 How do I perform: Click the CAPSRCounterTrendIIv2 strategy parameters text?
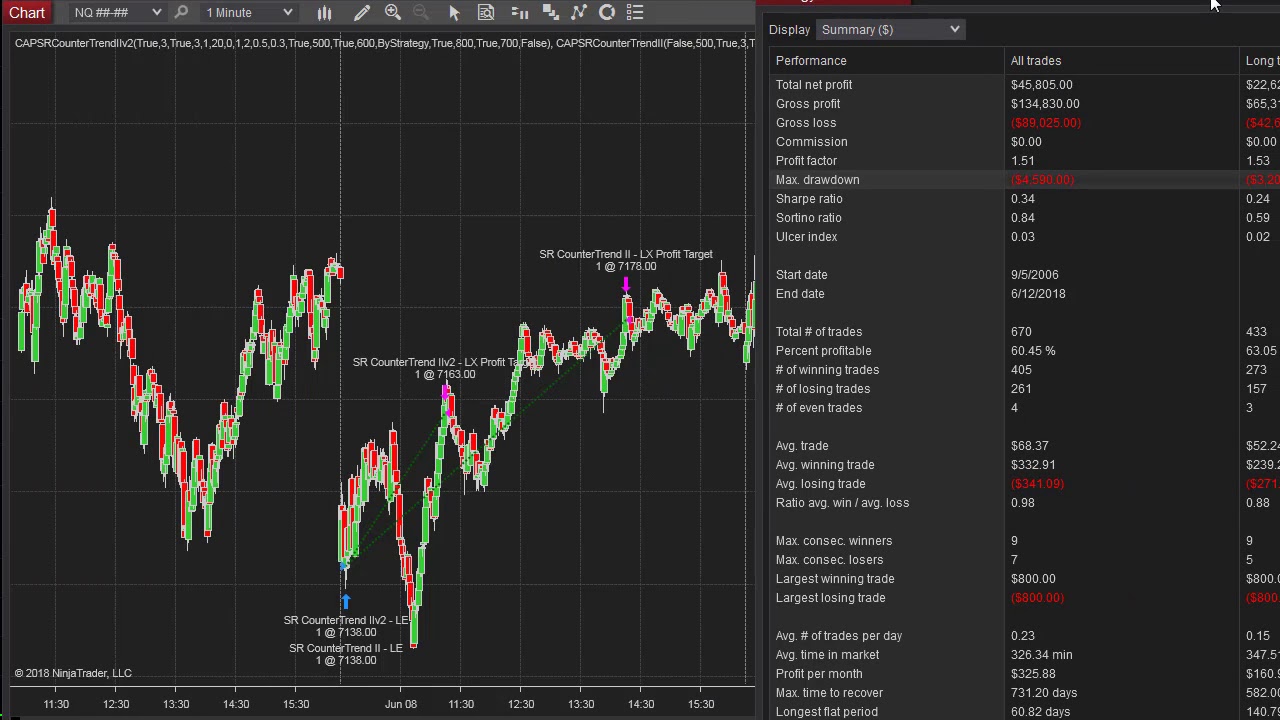coord(284,43)
